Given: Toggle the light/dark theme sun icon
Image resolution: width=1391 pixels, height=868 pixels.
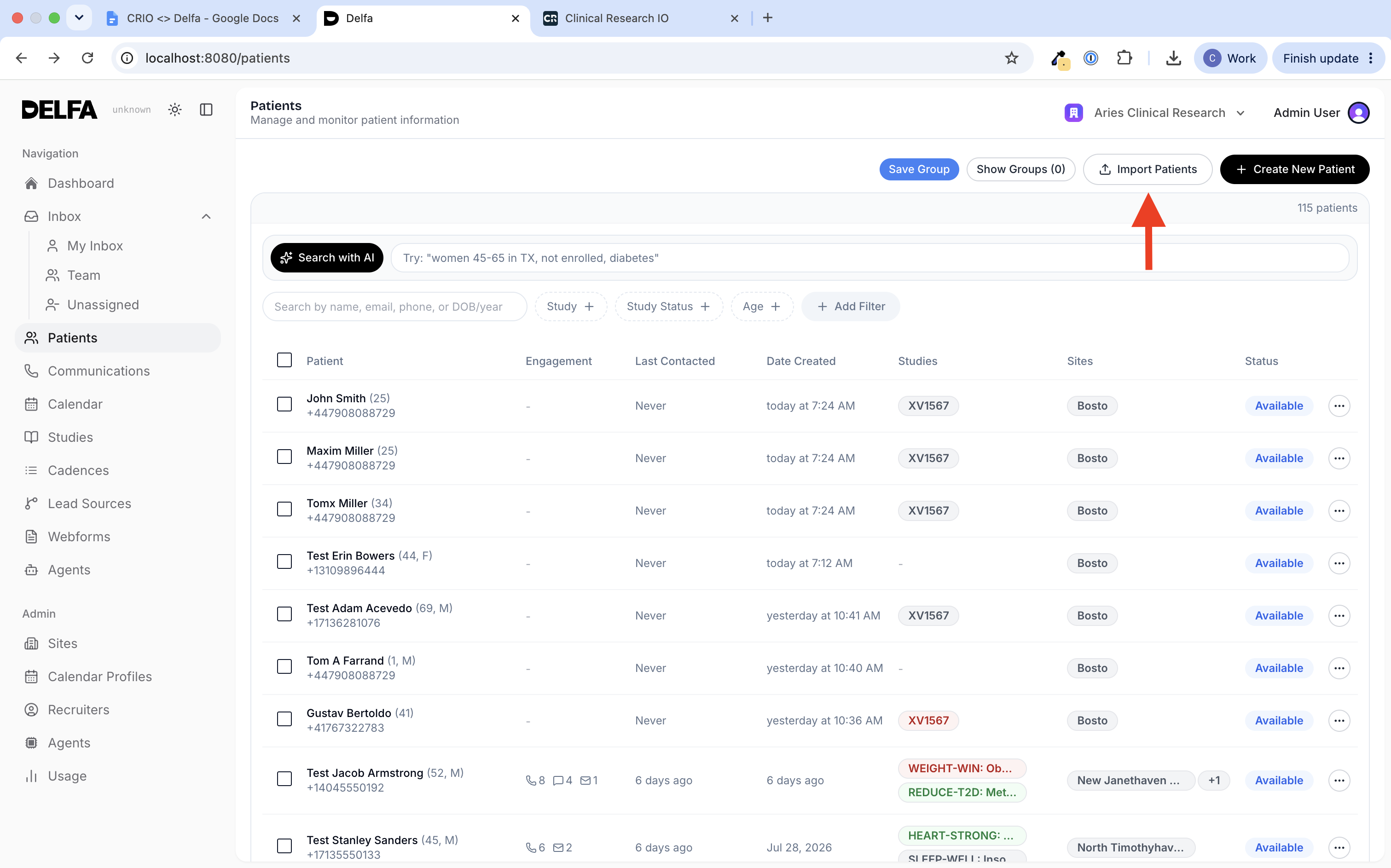Looking at the screenshot, I should click(175, 110).
